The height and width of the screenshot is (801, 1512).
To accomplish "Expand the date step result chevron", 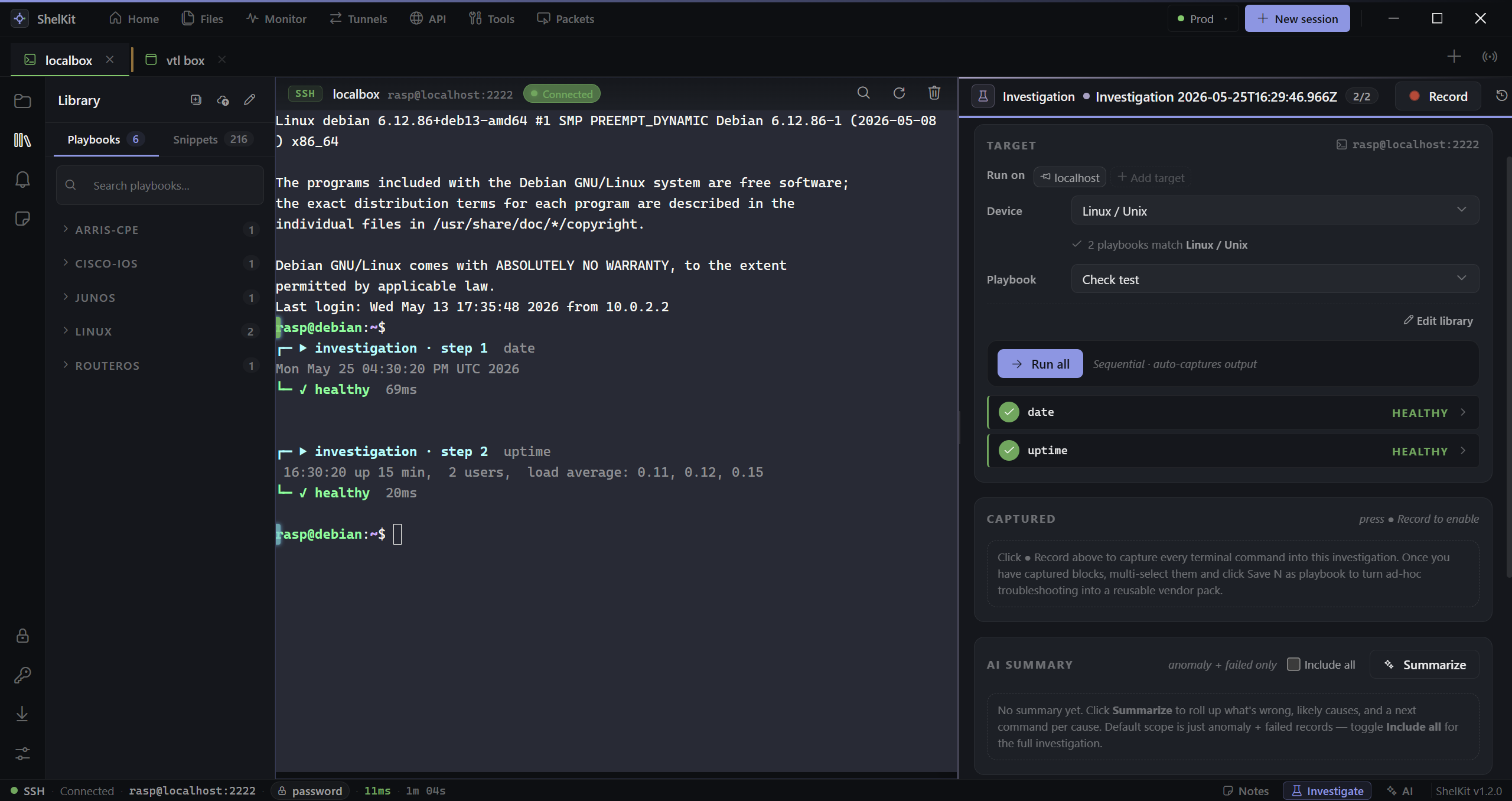I will click(x=1463, y=412).
